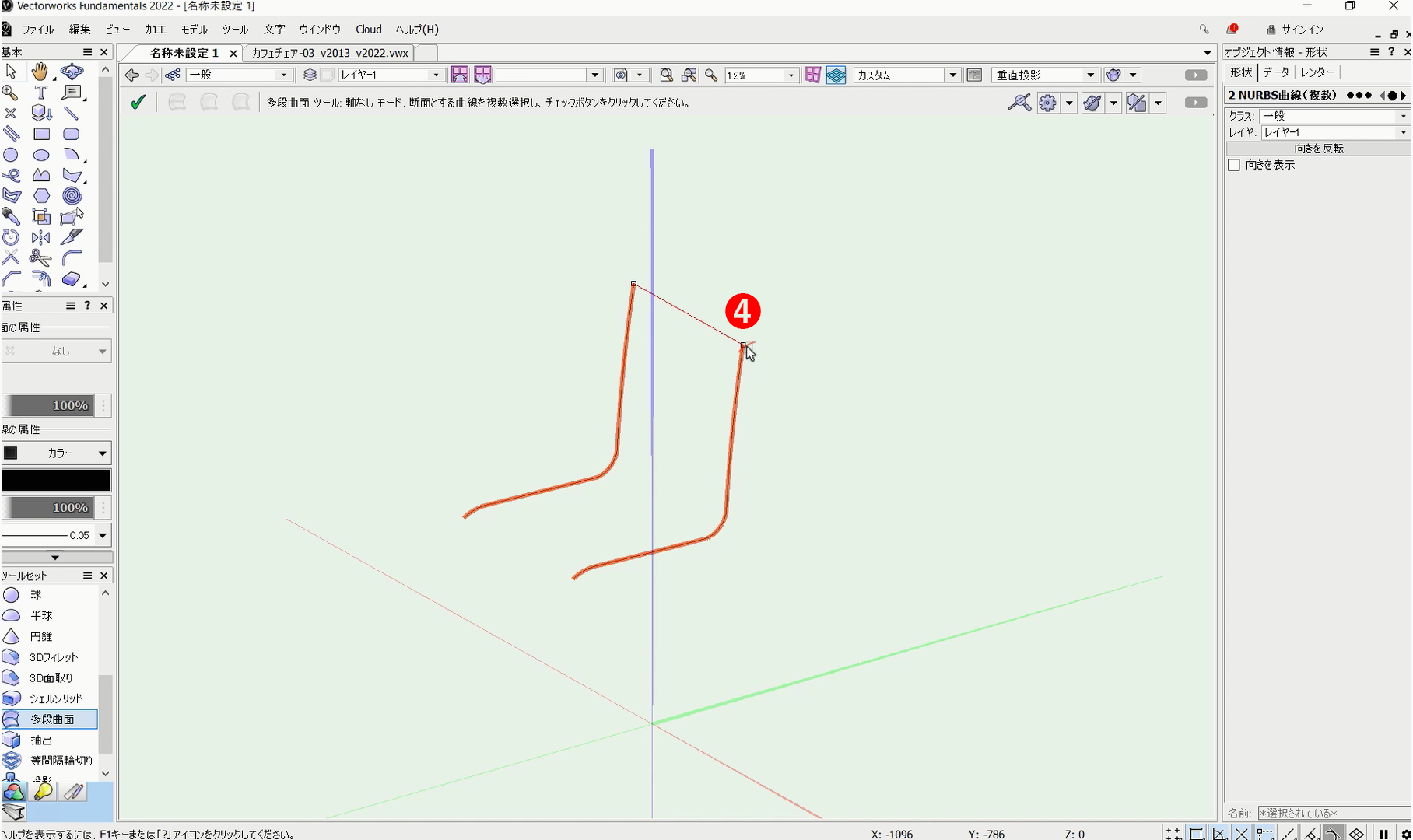The height and width of the screenshot is (840, 1413).
Task: Select the Spiral tool
Action: (x=72, y=196)
